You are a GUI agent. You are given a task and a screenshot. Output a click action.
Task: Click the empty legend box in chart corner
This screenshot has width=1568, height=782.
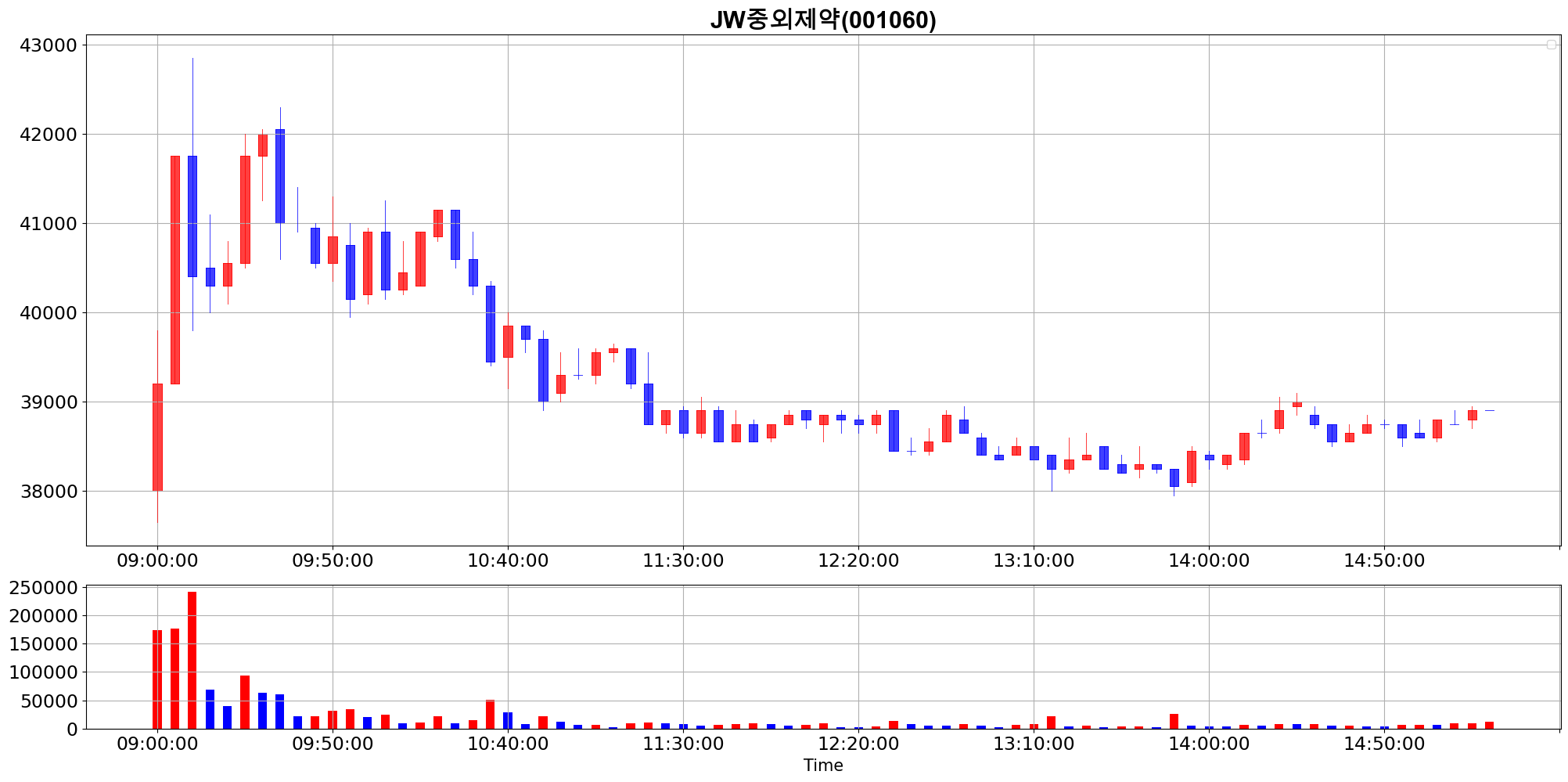point(1552,45)
